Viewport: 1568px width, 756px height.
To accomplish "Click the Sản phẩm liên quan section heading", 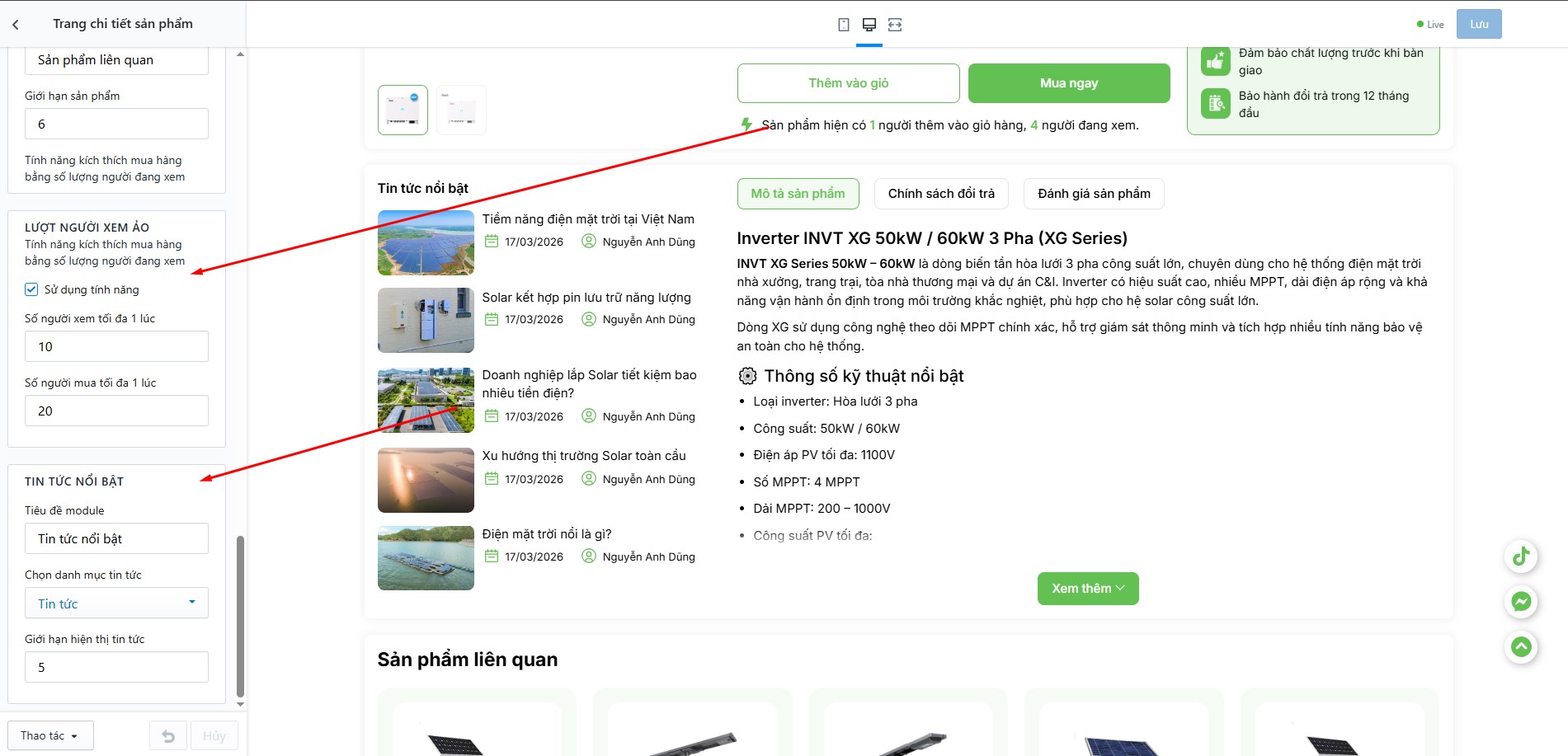I will [468, 660].
